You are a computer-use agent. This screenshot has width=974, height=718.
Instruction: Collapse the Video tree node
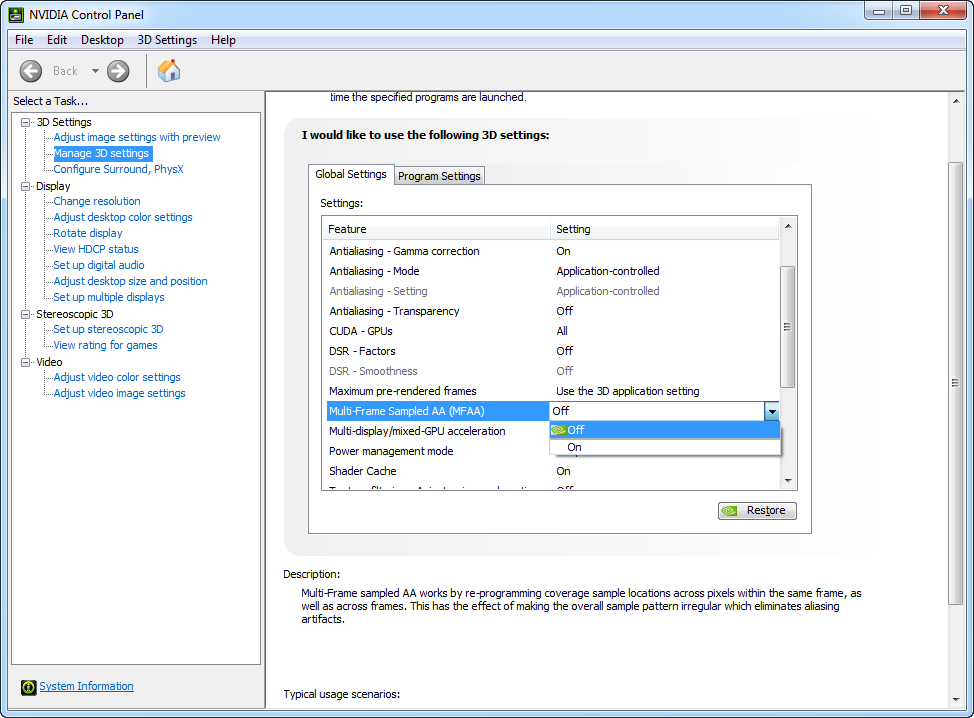[x=25, y=362]
